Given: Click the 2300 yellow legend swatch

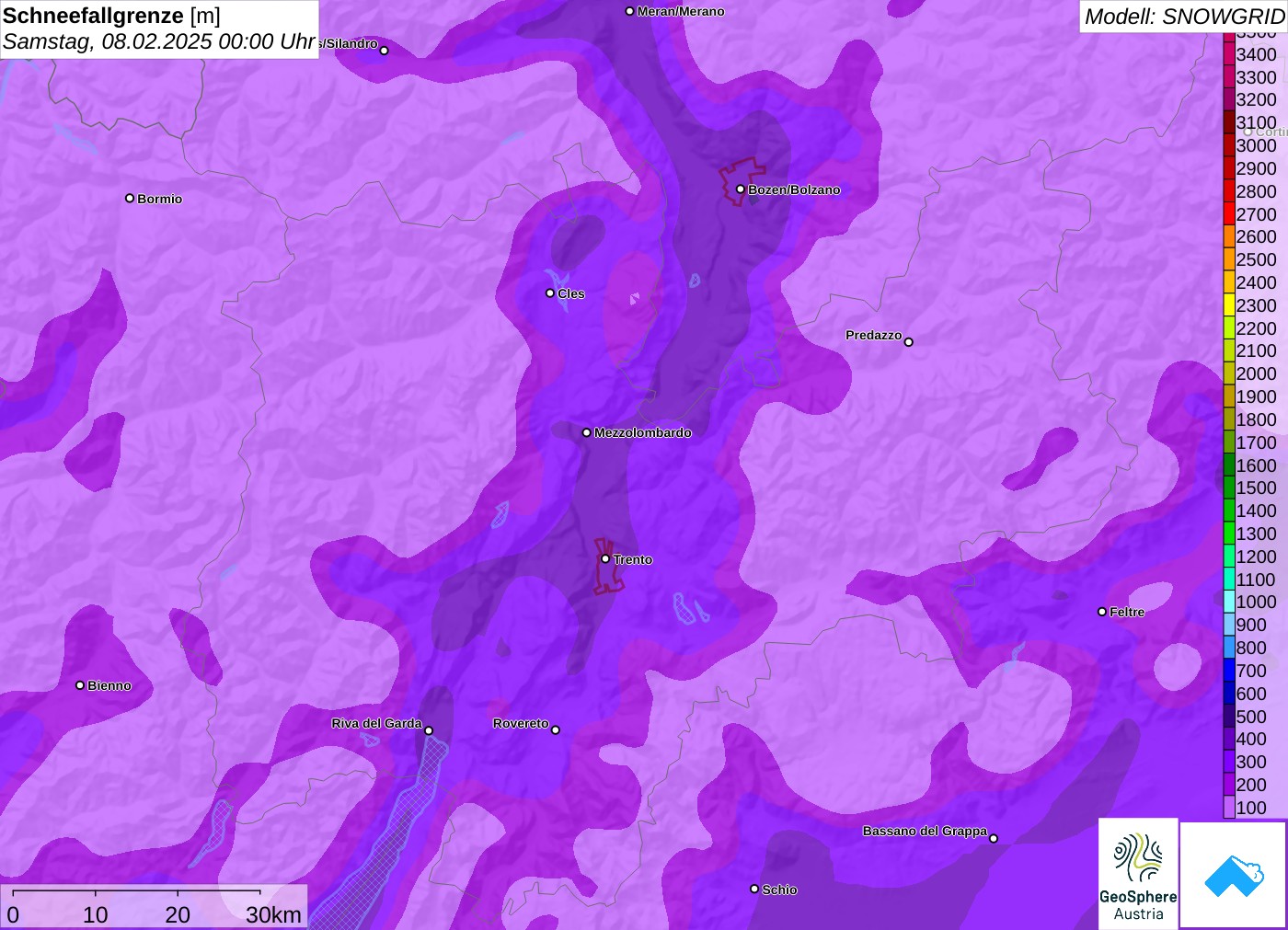Looking at the screenshot, I should point(1229,305).
